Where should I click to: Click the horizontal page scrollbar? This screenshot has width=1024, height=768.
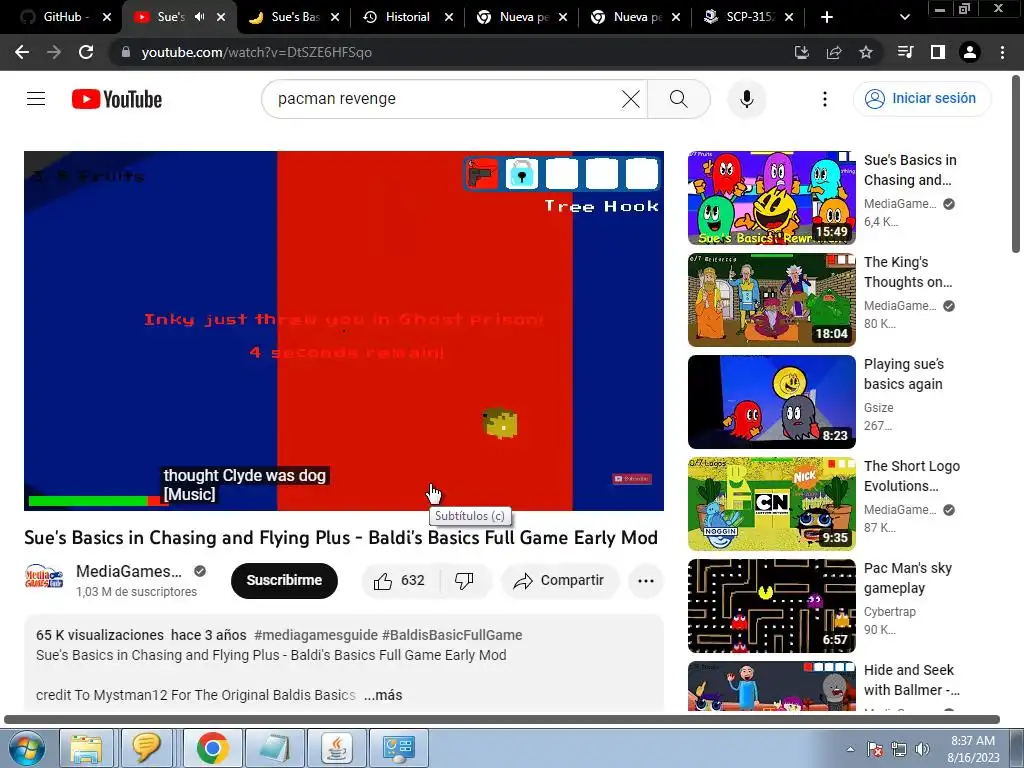[502, 720]
